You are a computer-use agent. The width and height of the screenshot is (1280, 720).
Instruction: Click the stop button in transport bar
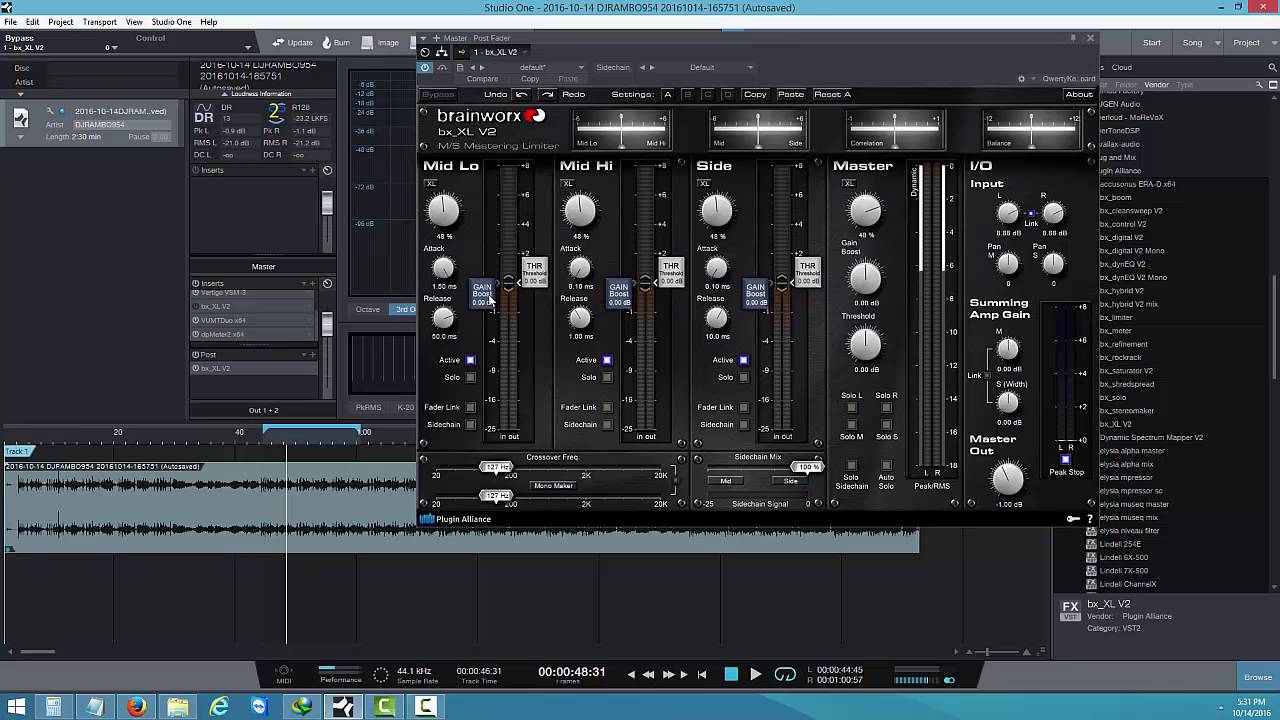pos(731,674)
